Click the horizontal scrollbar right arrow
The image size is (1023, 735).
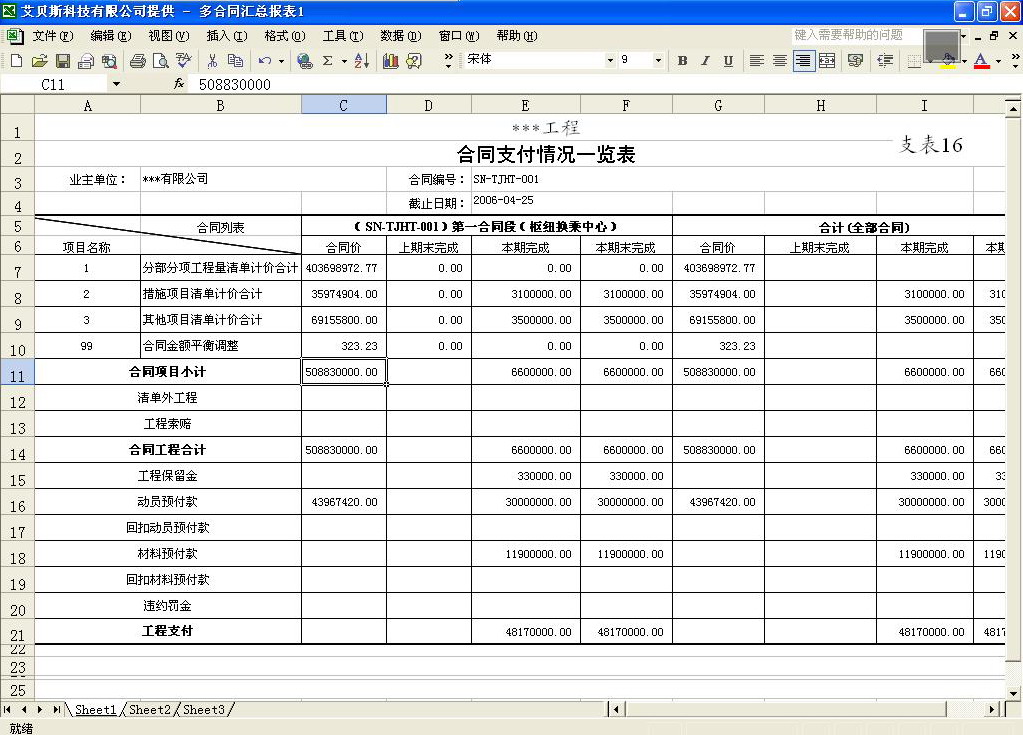tap(992, 709)
